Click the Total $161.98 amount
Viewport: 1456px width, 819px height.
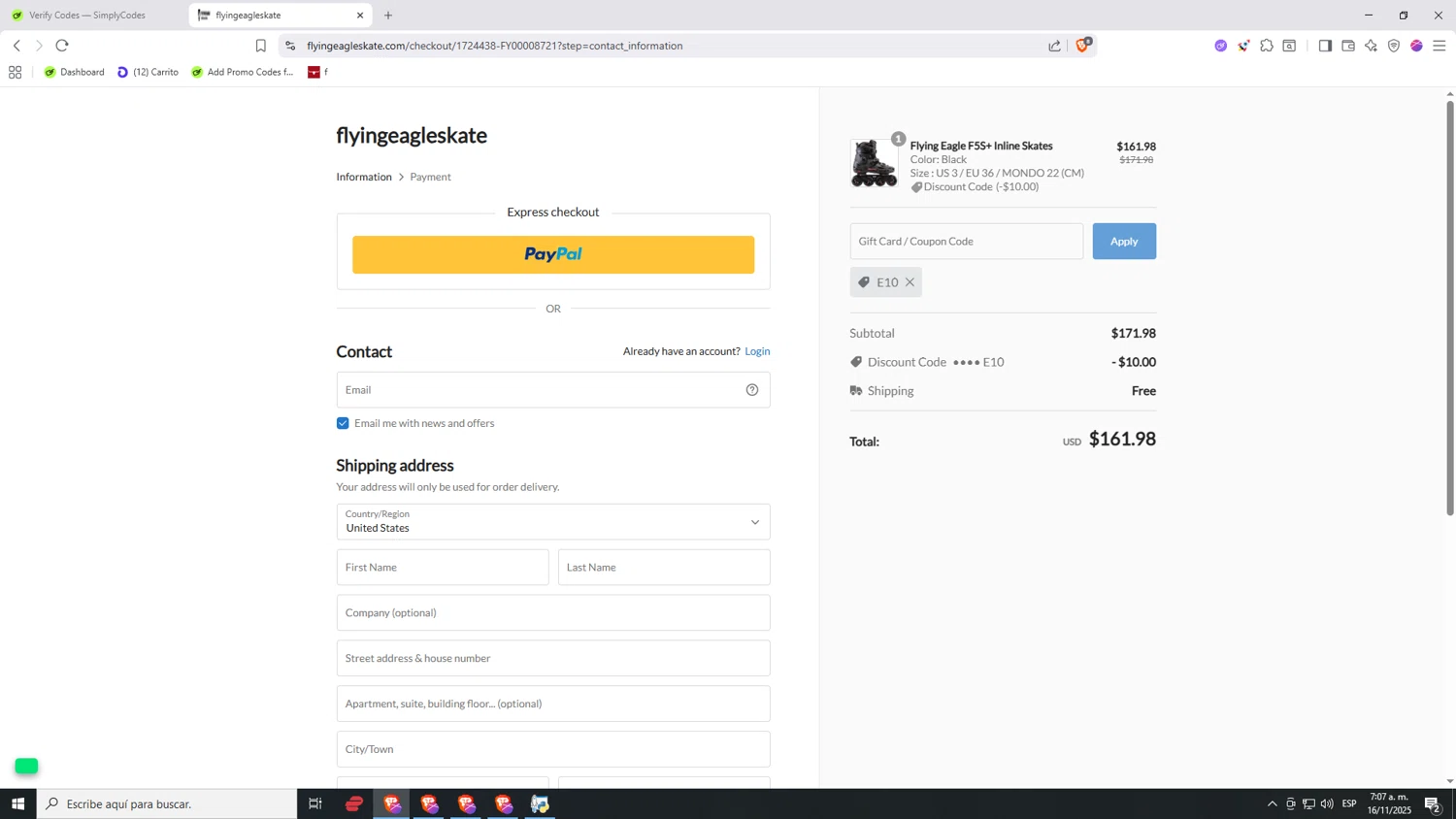pos(1122,439)
